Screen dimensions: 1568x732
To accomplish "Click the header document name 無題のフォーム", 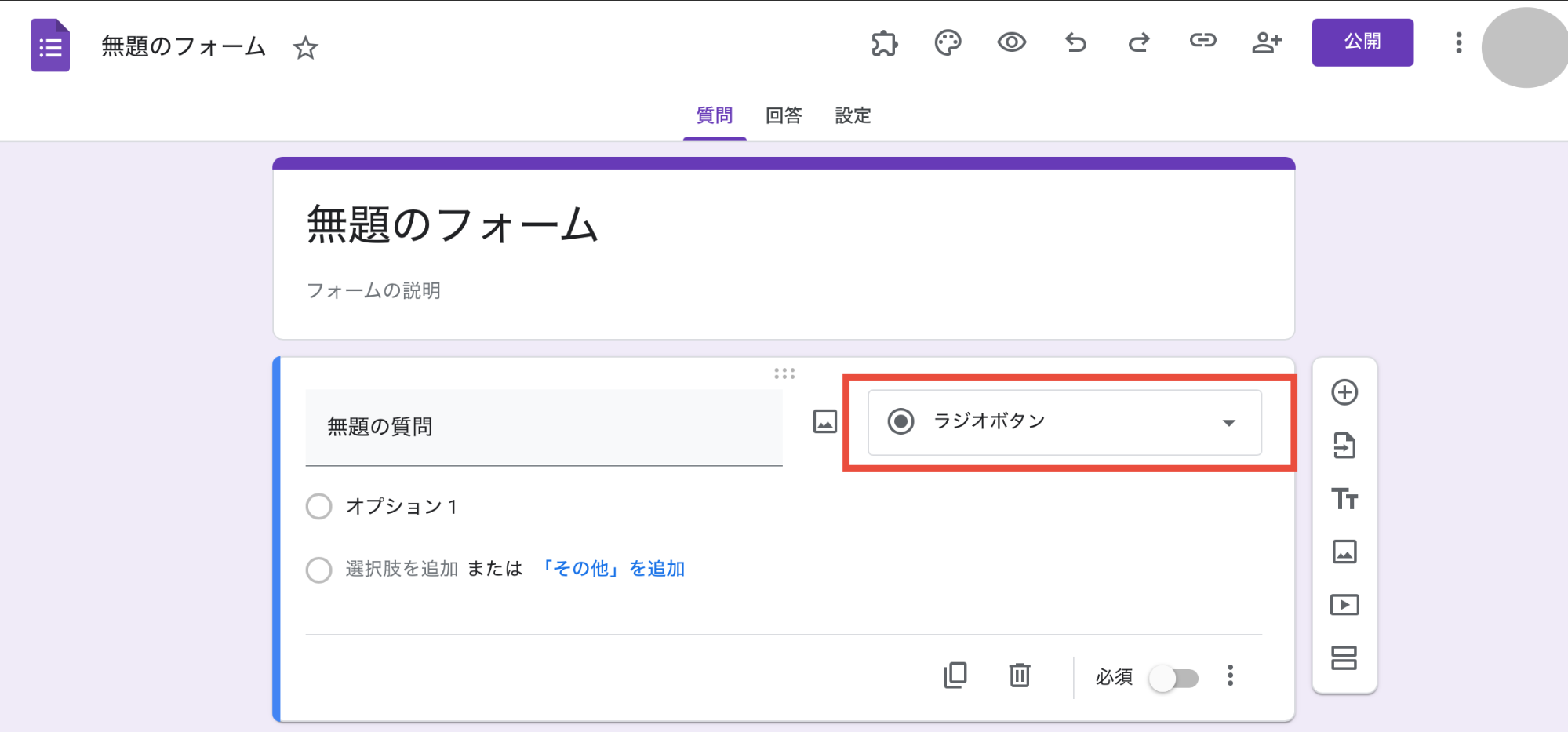I will (184, 46).
